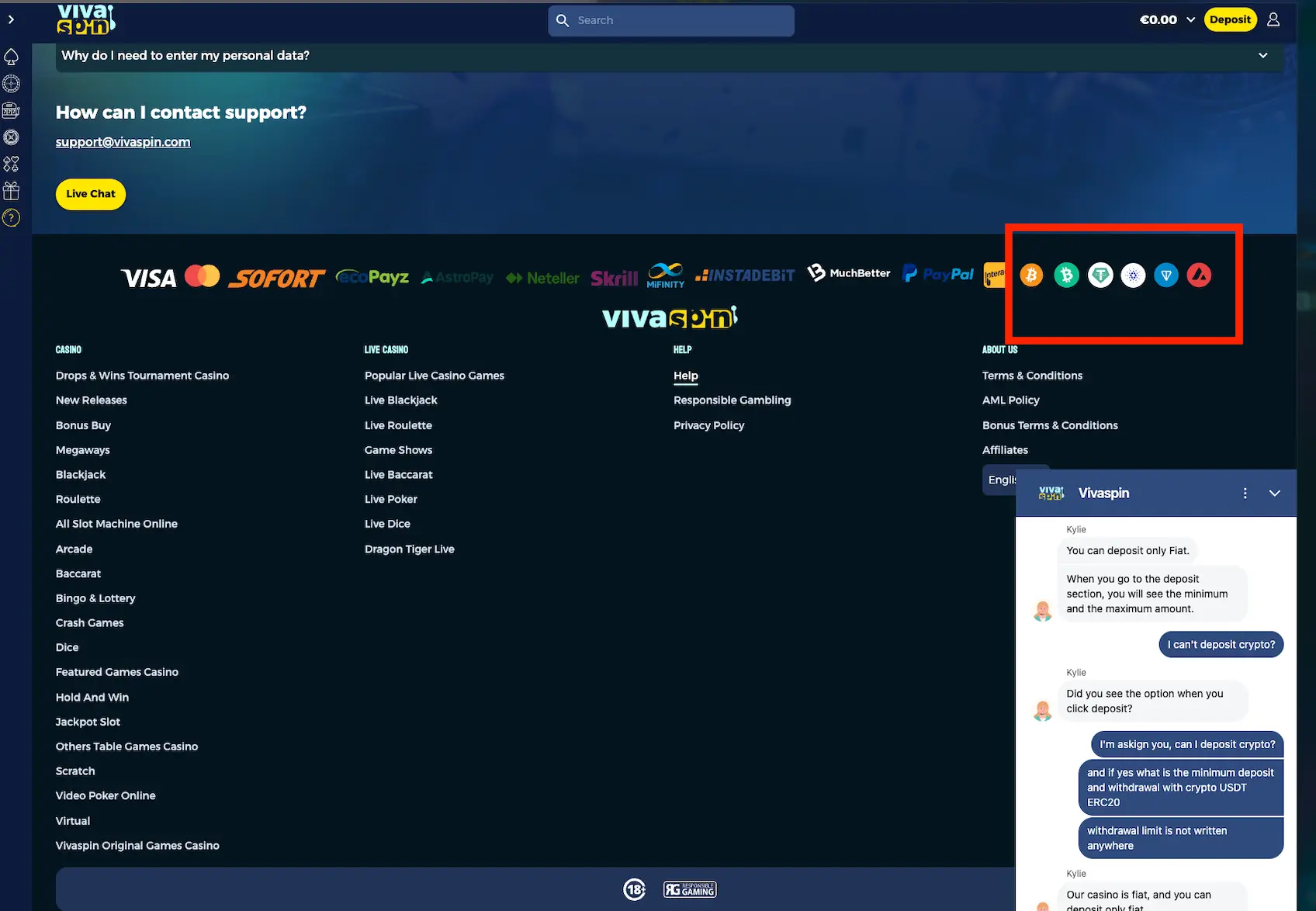Open Bonus Terms & Conditions link

tap(1050, 425)
